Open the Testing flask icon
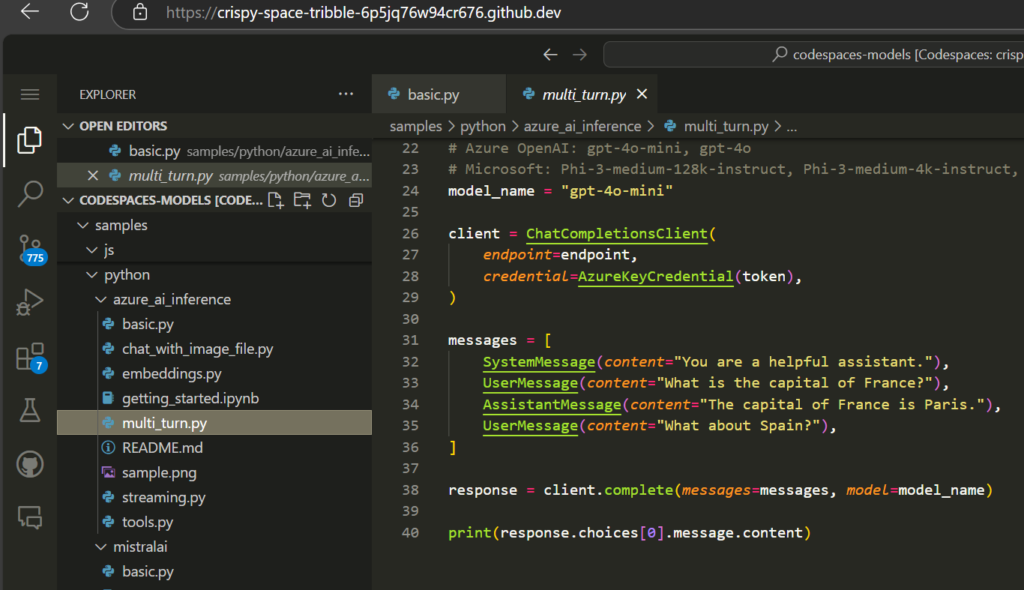 [x=30, y=409]
